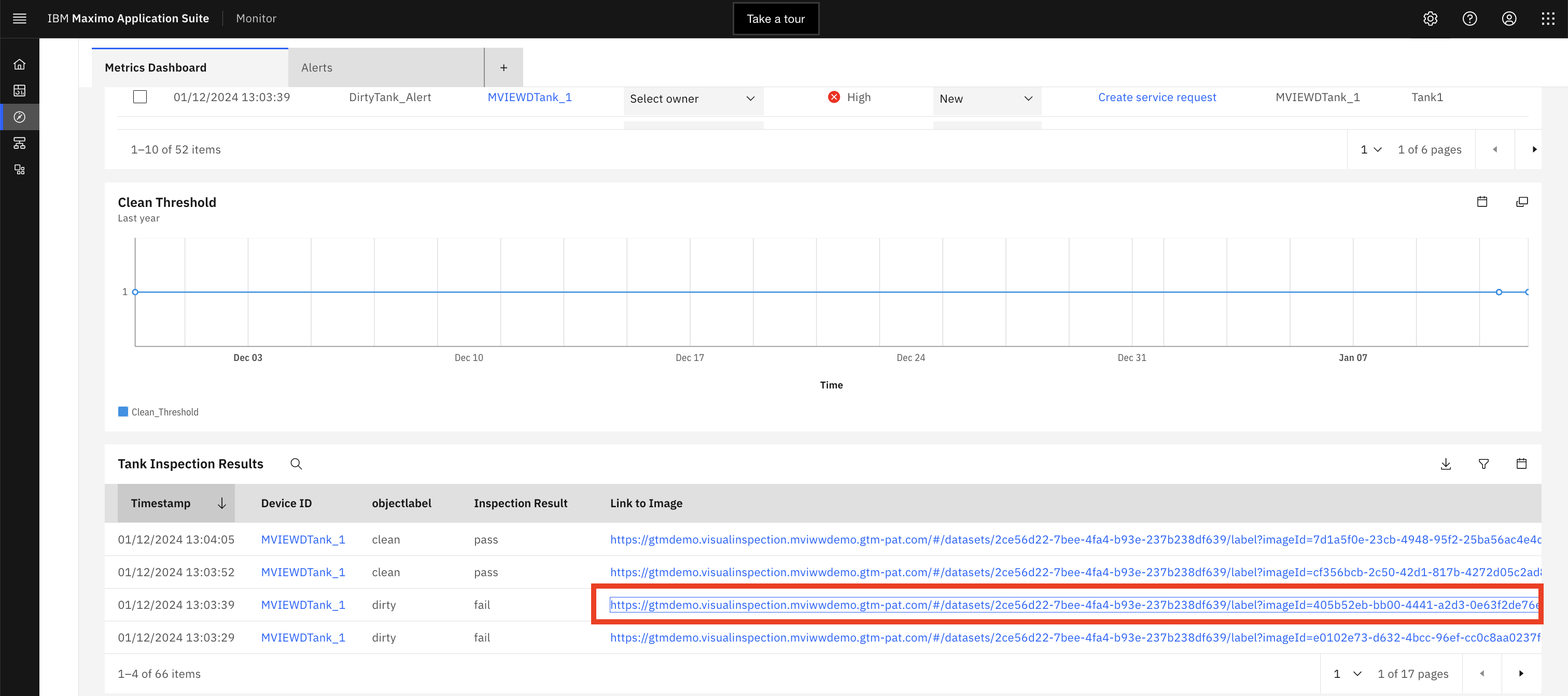This screenshot has width=1568, height=696.
Task: Click the IBM Maximo home icon in sidebar
Action: pyautogui.click(x=19, y=64)
